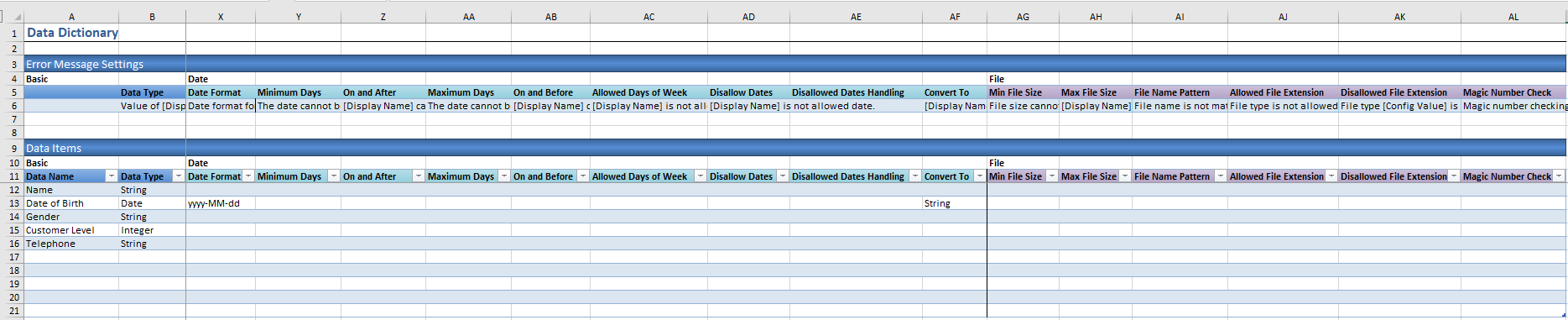Open the Allowed File Extension filter dropdown in row 11

pyautogui.click(x=1331, y=176)
